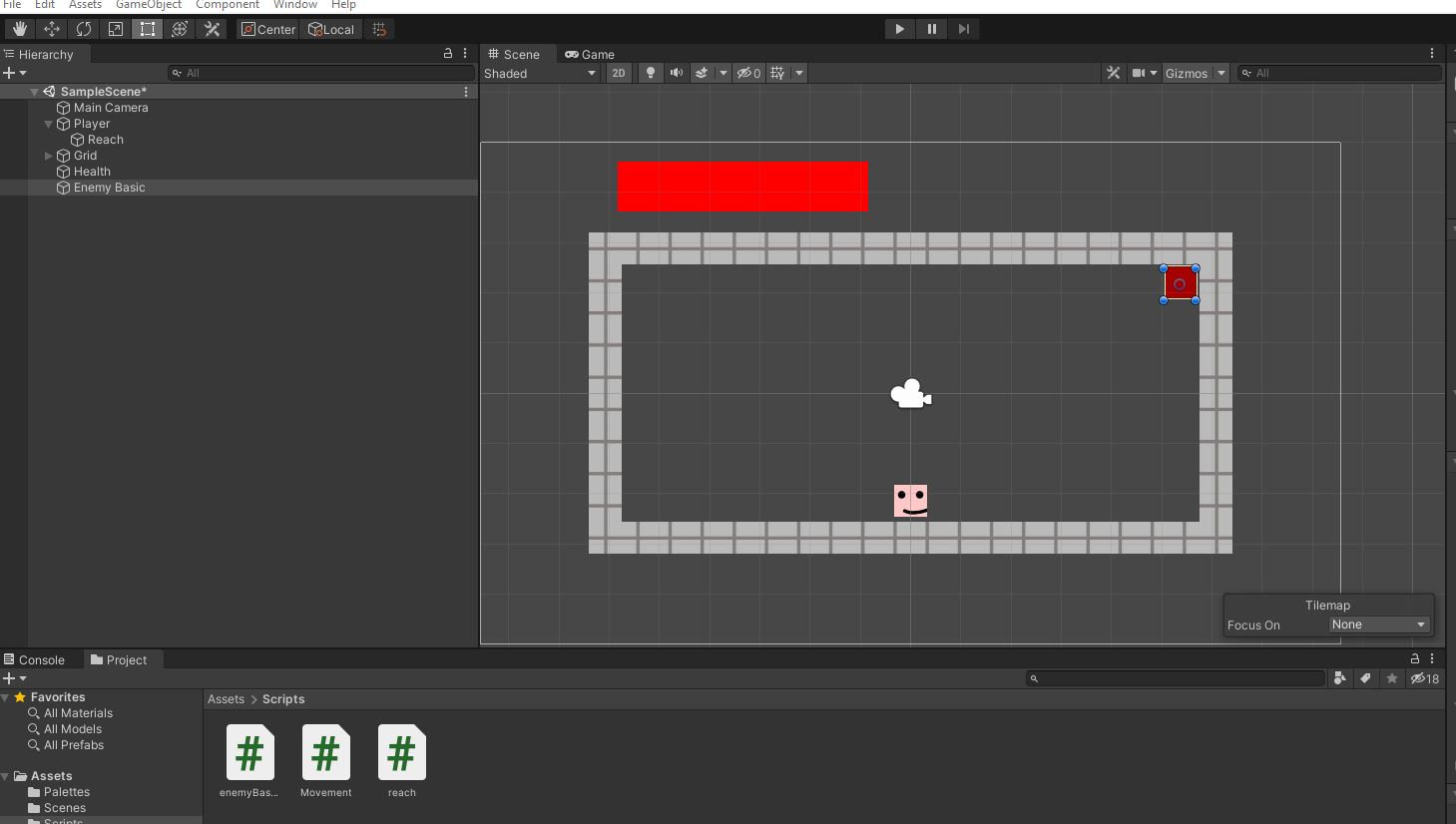Toggle scene audio speaker icon

(677, 73)
